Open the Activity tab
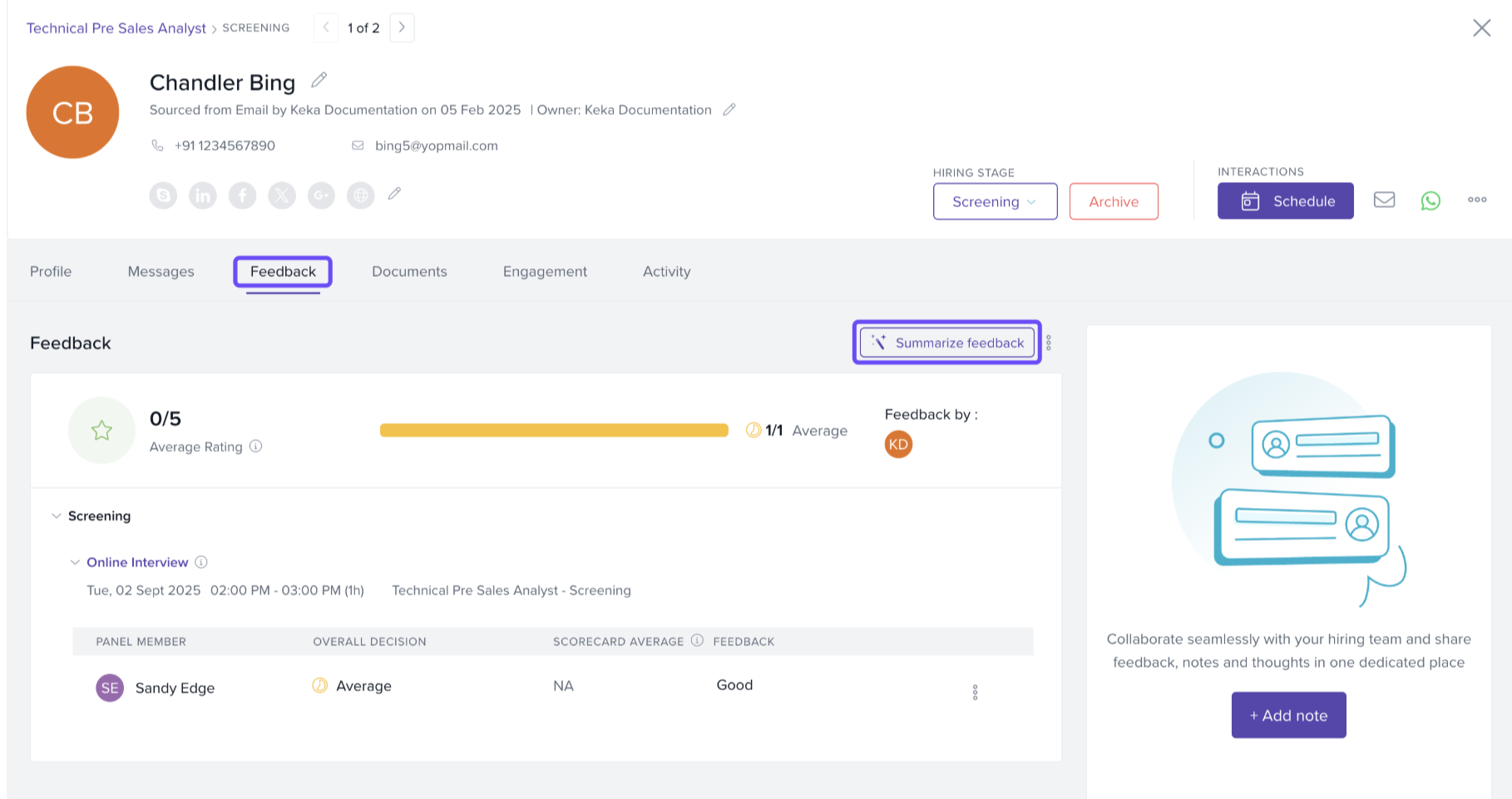 coord(666,272)
